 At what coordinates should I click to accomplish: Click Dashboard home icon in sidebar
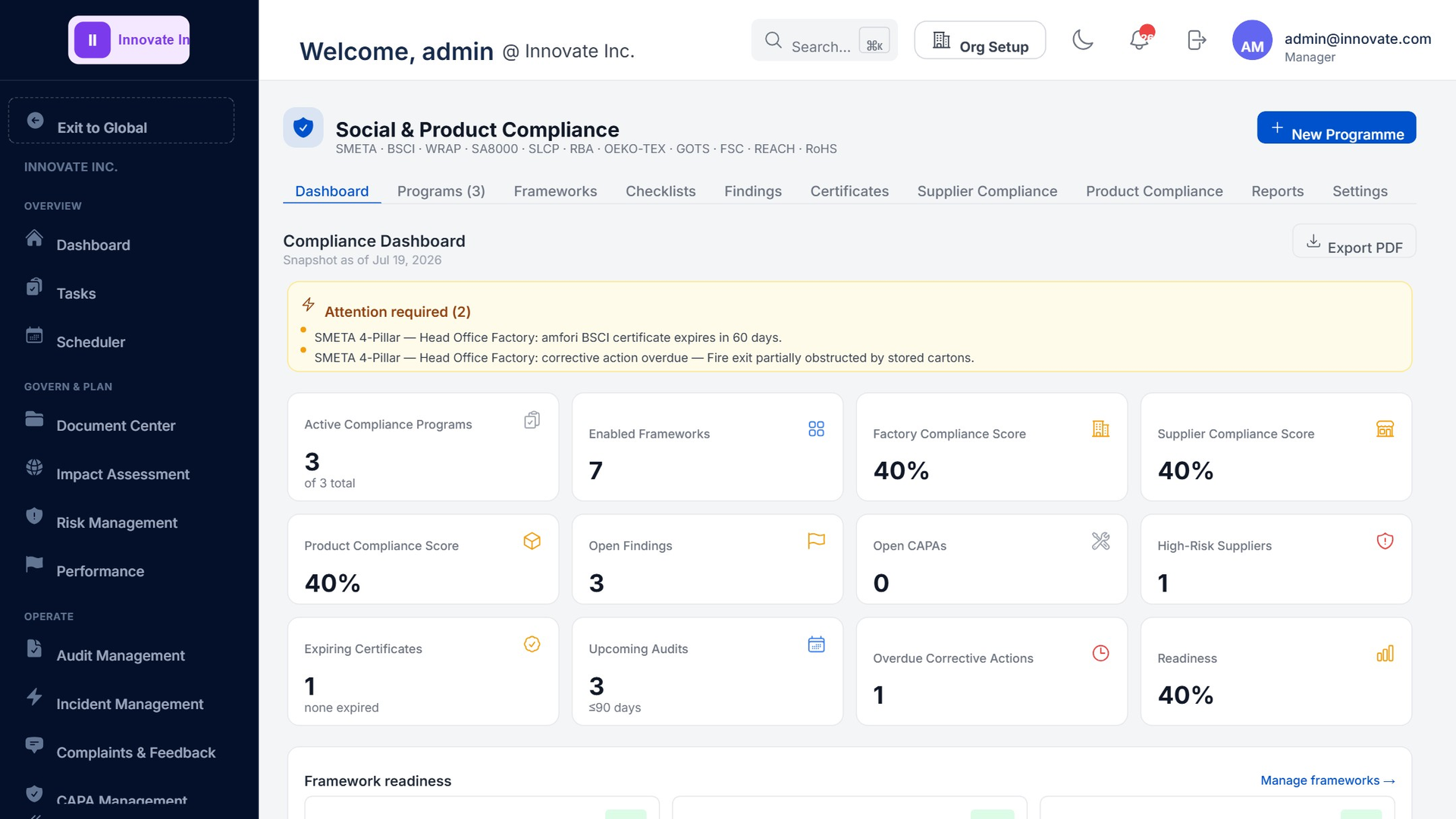[x=34, y=238]
